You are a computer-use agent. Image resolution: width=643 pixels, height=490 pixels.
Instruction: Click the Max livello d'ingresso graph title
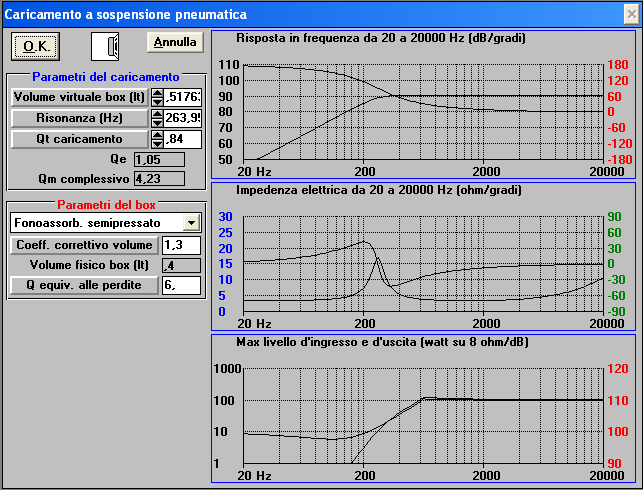click(382, 342)
